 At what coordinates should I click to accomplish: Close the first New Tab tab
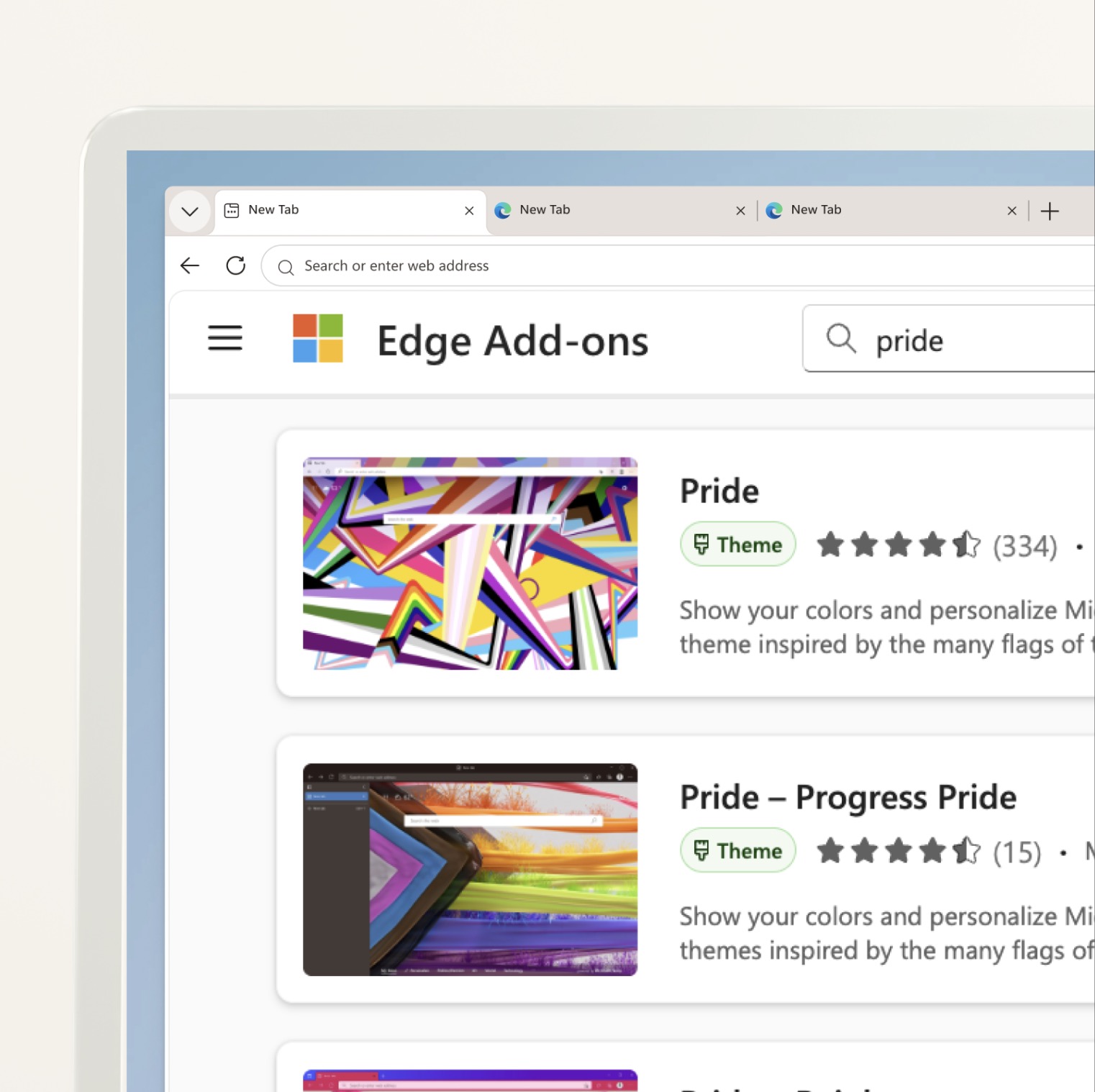tap(469, 211)
